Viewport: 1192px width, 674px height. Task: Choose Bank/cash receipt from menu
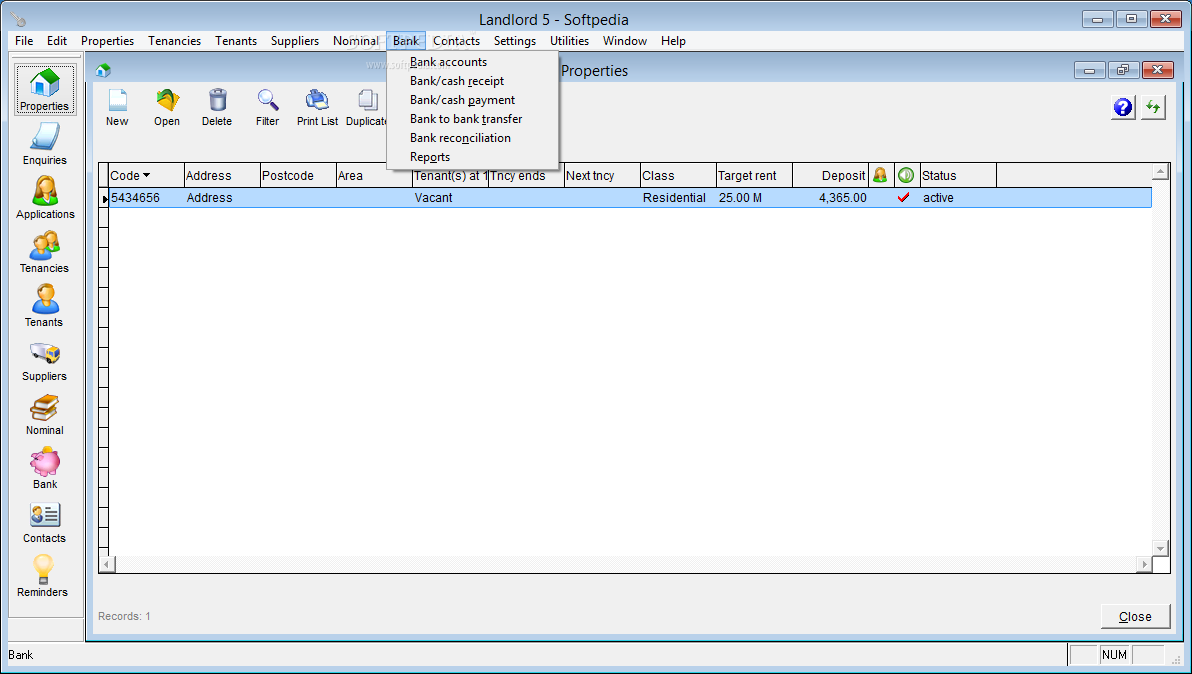pyautogui.click(x=457, y=81)
